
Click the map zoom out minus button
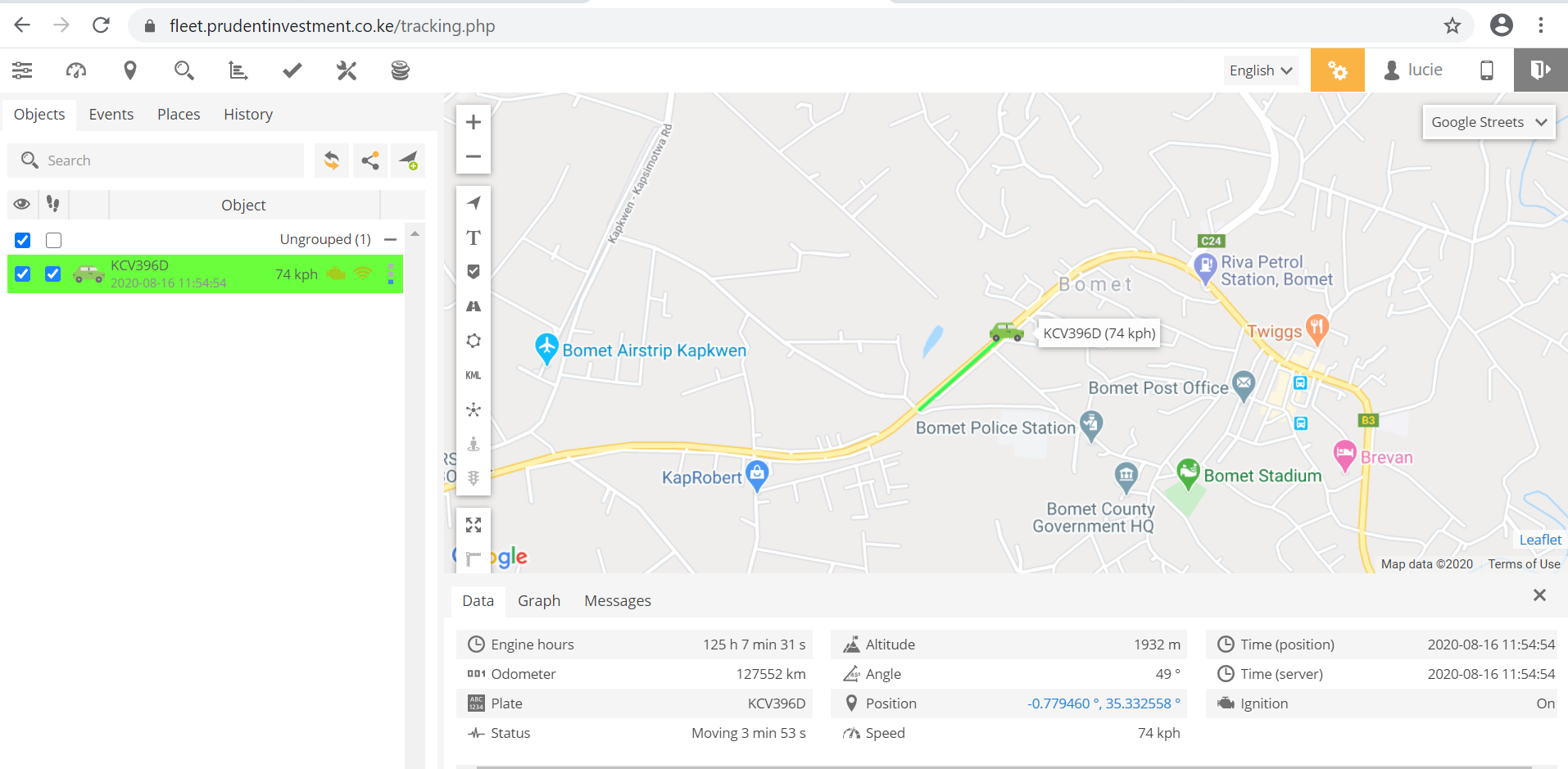(474, 156)
